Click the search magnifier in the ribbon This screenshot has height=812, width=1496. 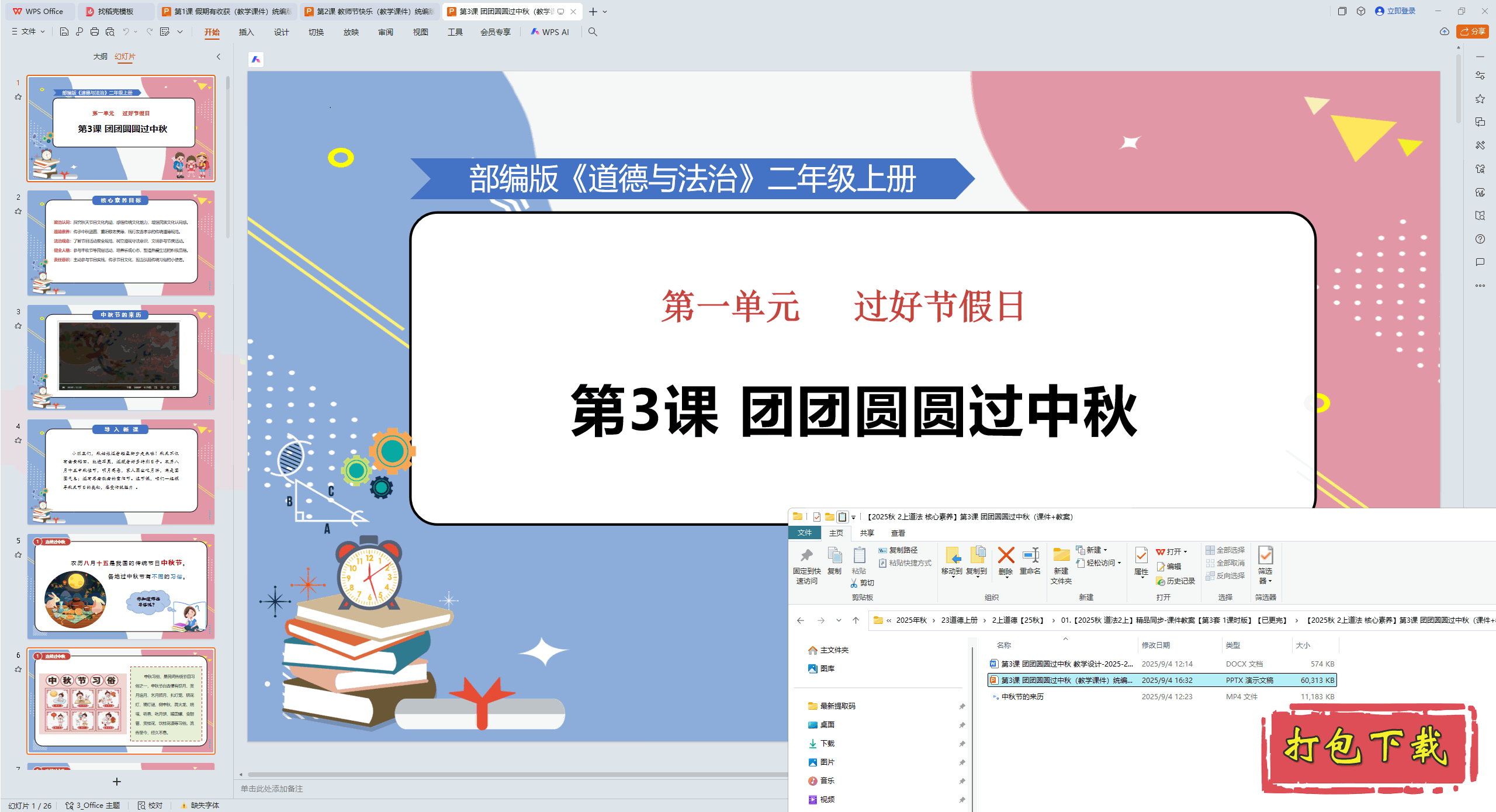click(x=593, y=32)
